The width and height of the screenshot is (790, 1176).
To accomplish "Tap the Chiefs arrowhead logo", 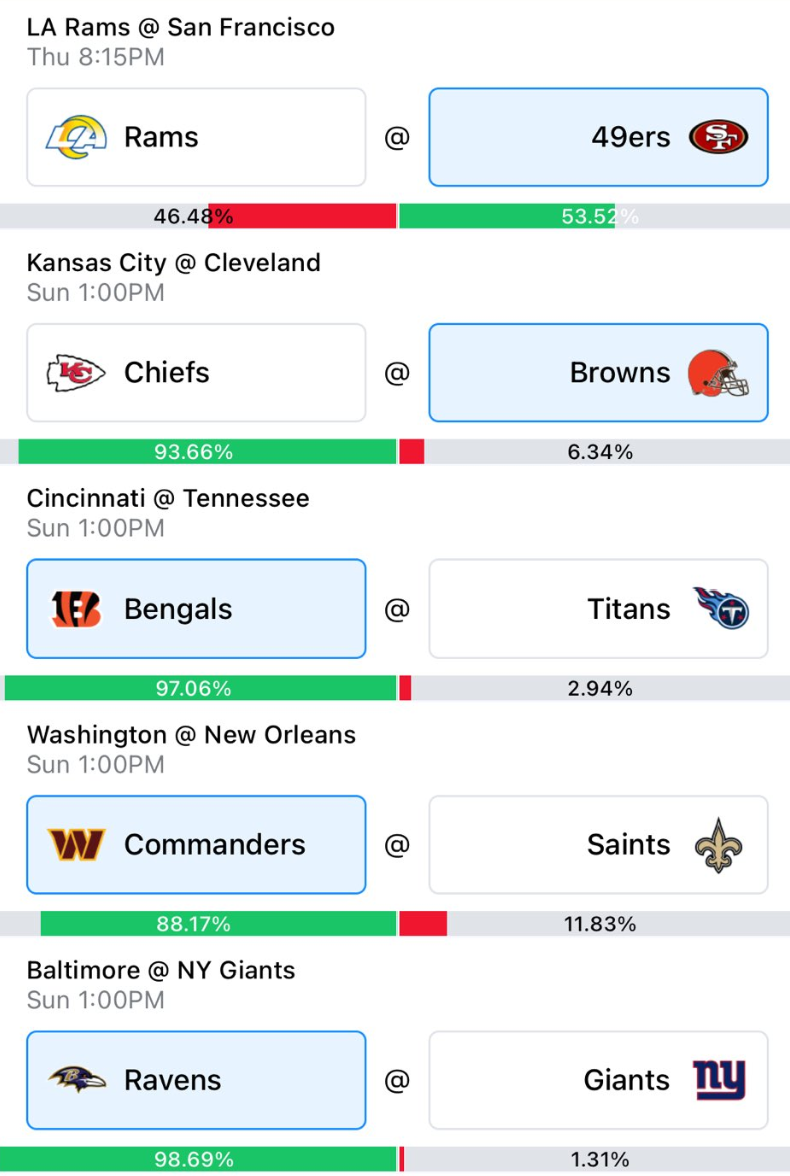I will point(76,373).
